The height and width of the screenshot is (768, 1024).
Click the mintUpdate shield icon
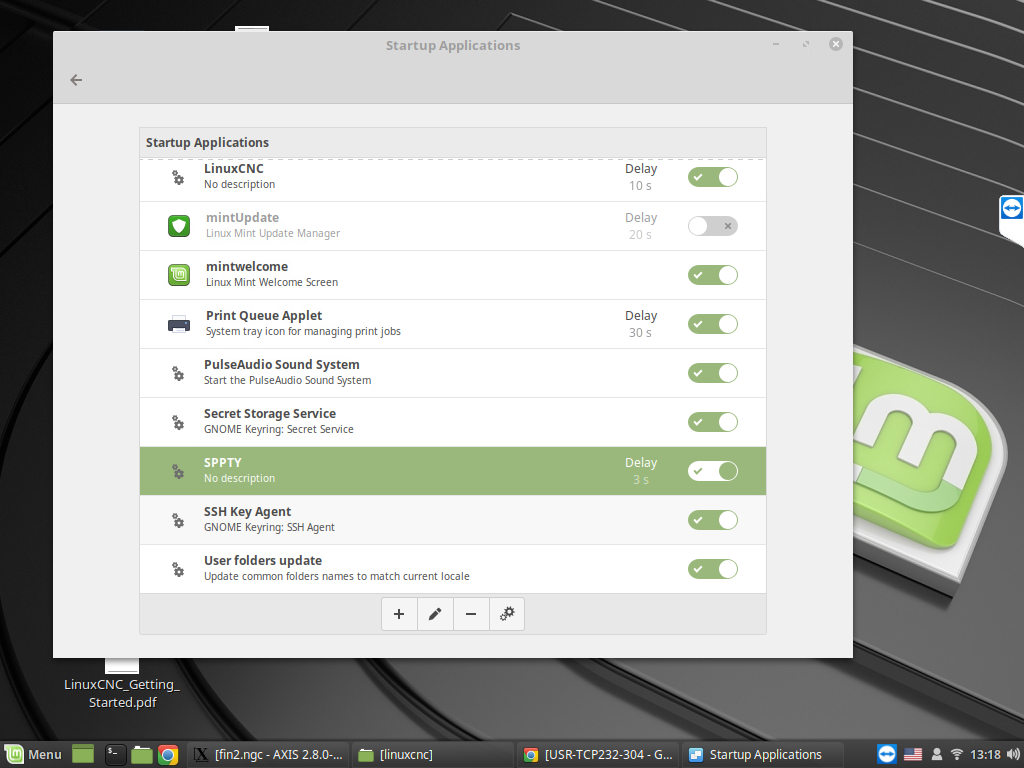(x=179, y=226)
